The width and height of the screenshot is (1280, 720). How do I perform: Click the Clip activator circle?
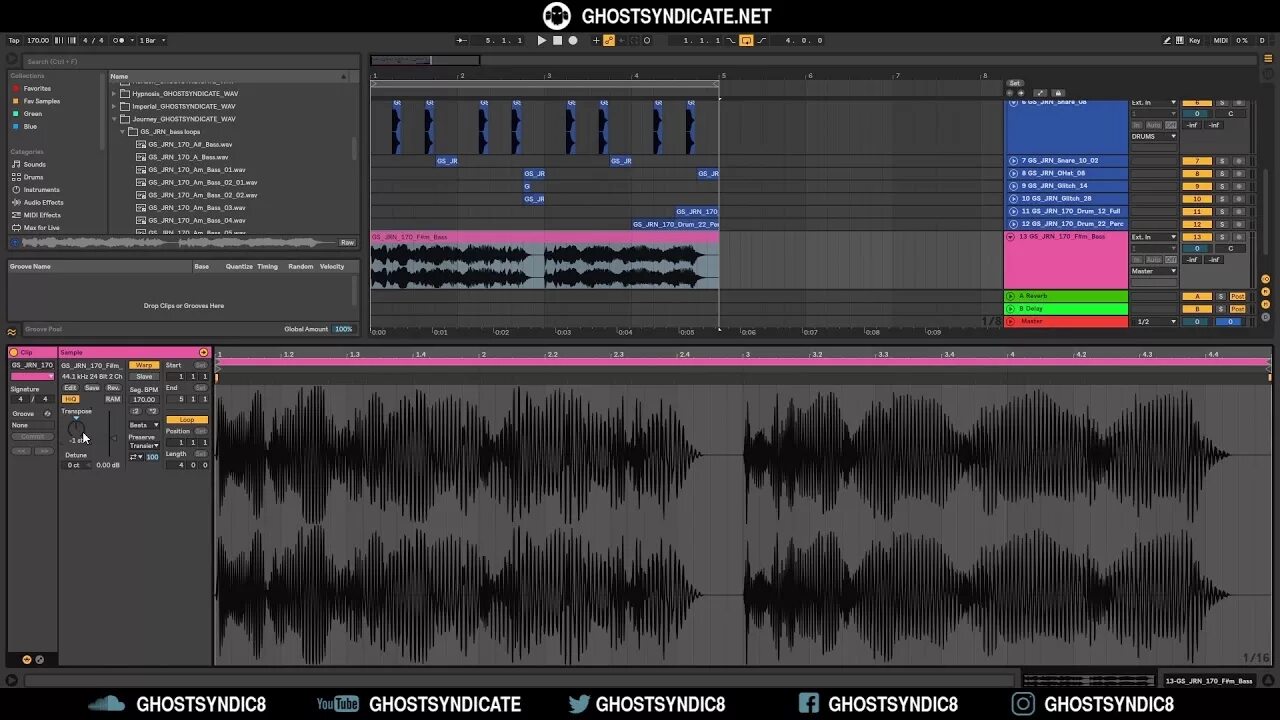pos(14,352)
